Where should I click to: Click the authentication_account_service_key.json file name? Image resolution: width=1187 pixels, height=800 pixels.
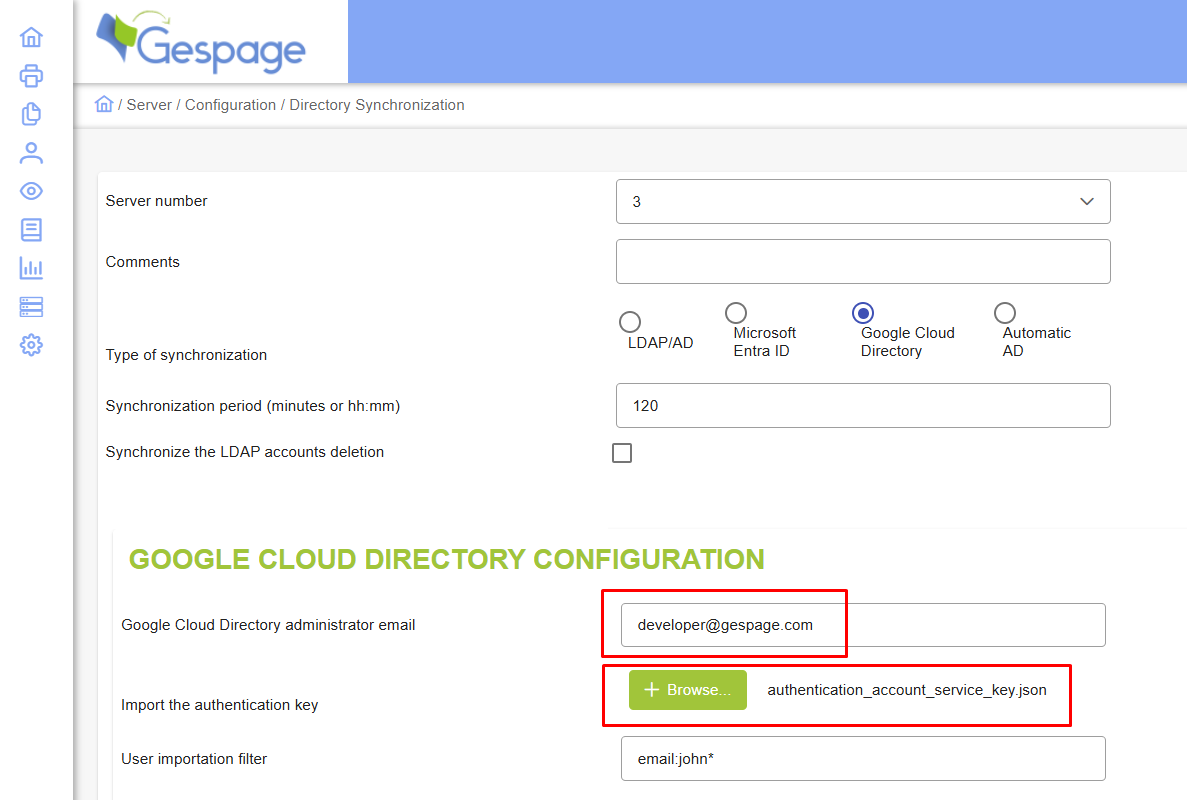pos(907,689)
